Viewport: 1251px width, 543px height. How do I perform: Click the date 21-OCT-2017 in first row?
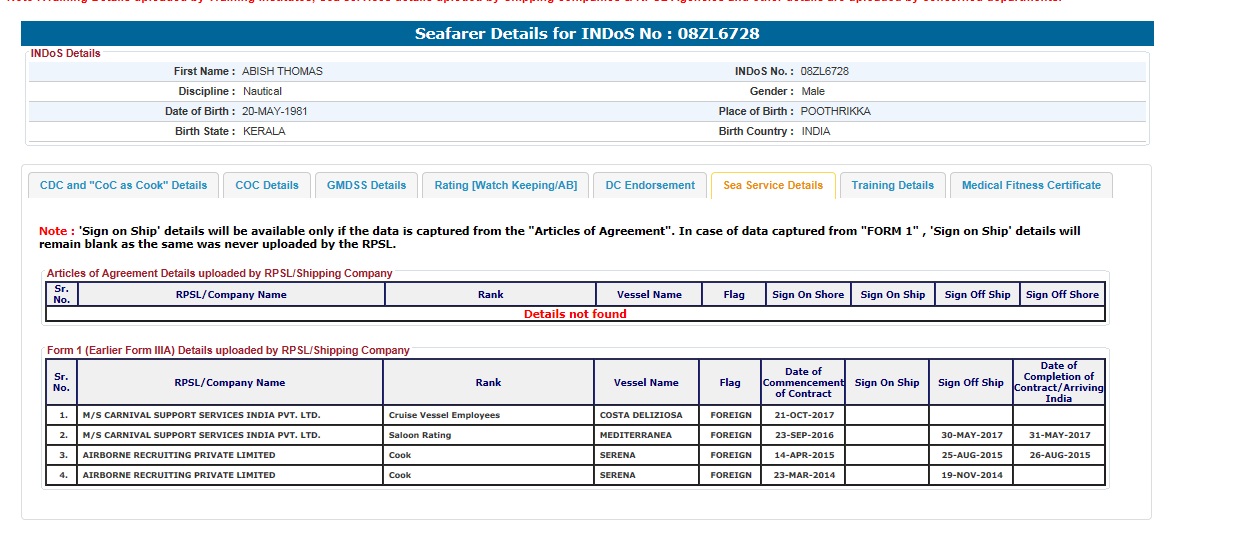coord(802,415)
